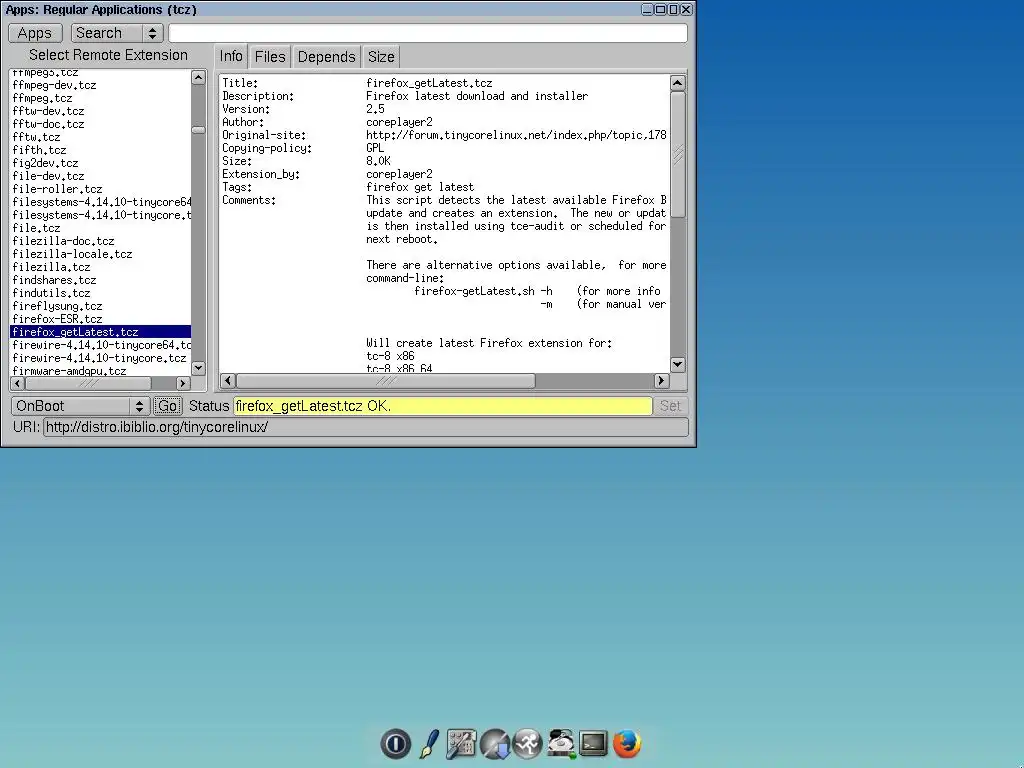Switch to the Depends tab

point(327,57)
